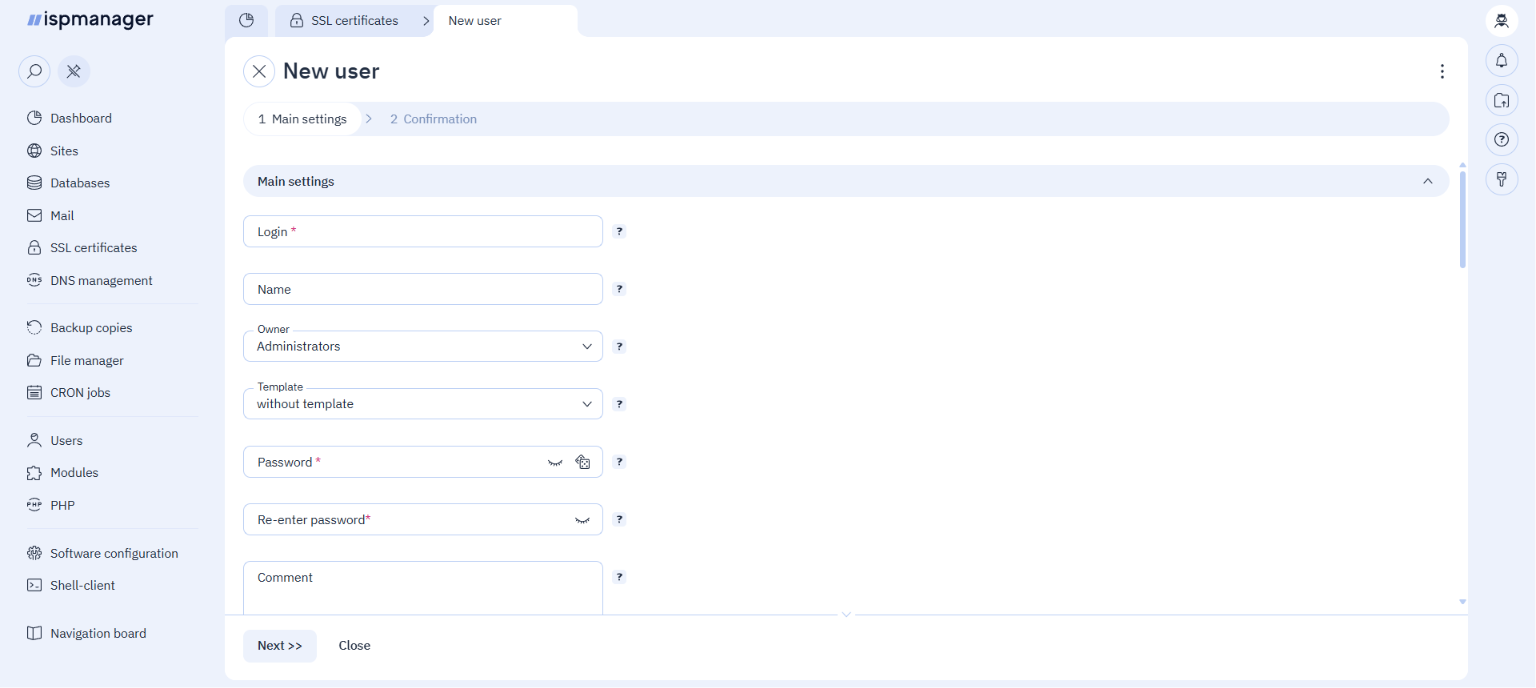Click the Shell-client terminal icon
The image size is (1536, 688).
35,585
